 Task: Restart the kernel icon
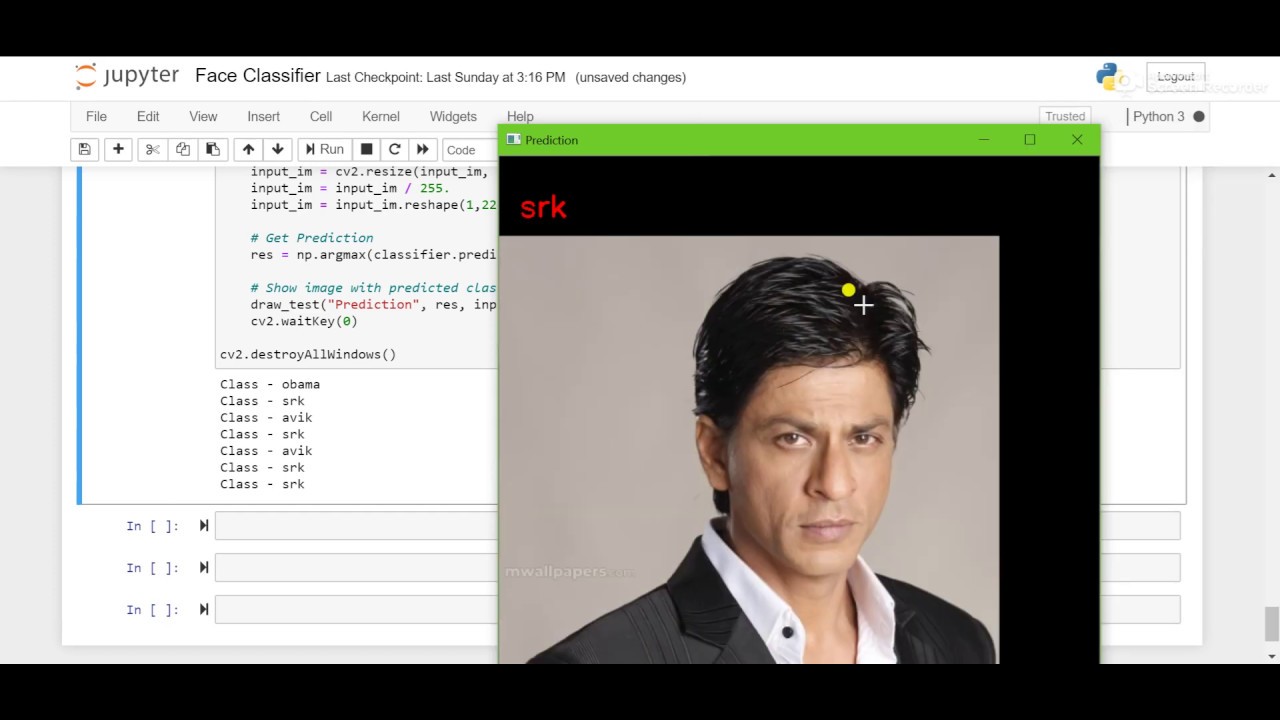(x=394, y=149)
